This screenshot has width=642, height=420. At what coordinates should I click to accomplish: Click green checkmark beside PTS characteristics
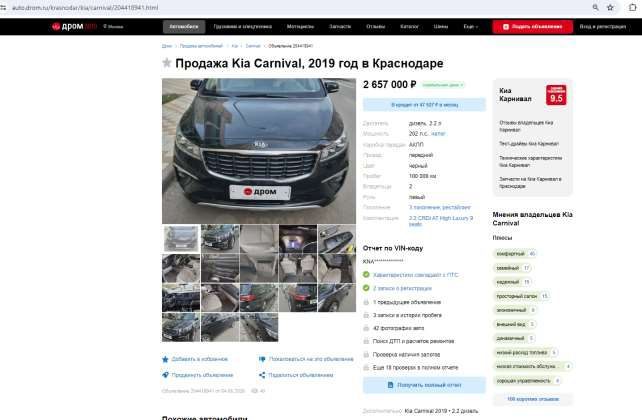point(366,275)
